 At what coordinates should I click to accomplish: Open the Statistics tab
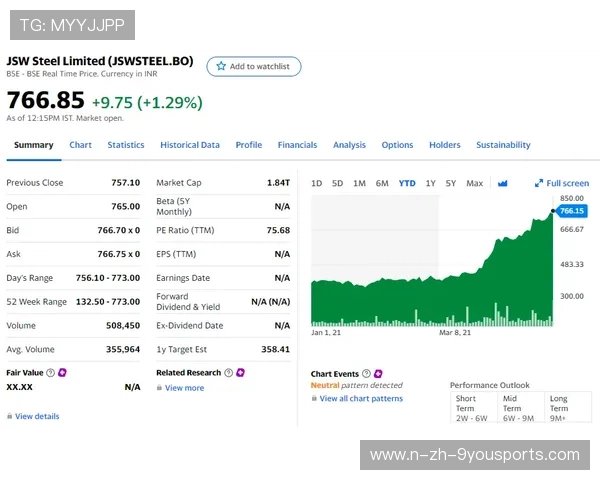[x=126, y=145]
